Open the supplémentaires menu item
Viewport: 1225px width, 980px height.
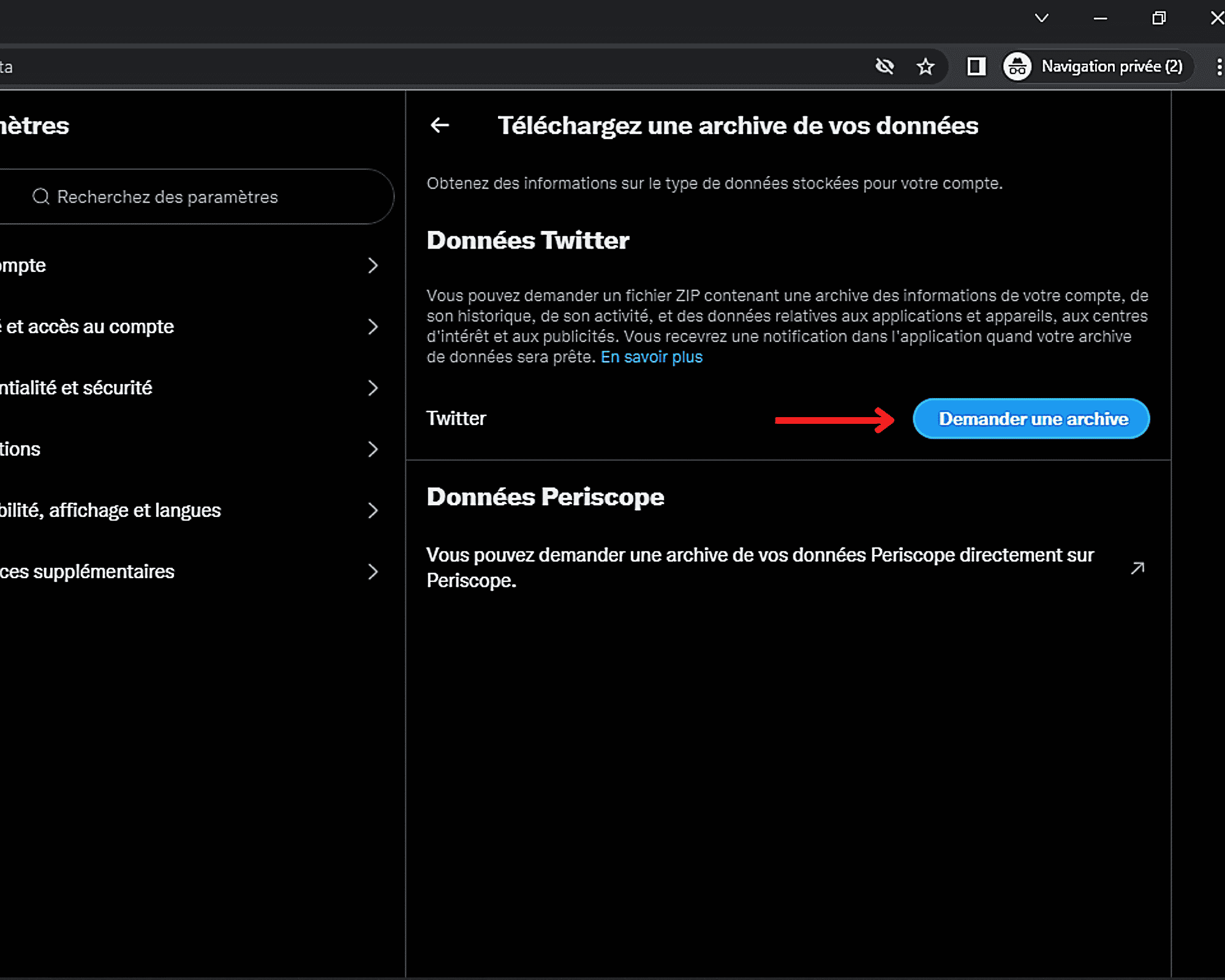click(x=202, y=571)
